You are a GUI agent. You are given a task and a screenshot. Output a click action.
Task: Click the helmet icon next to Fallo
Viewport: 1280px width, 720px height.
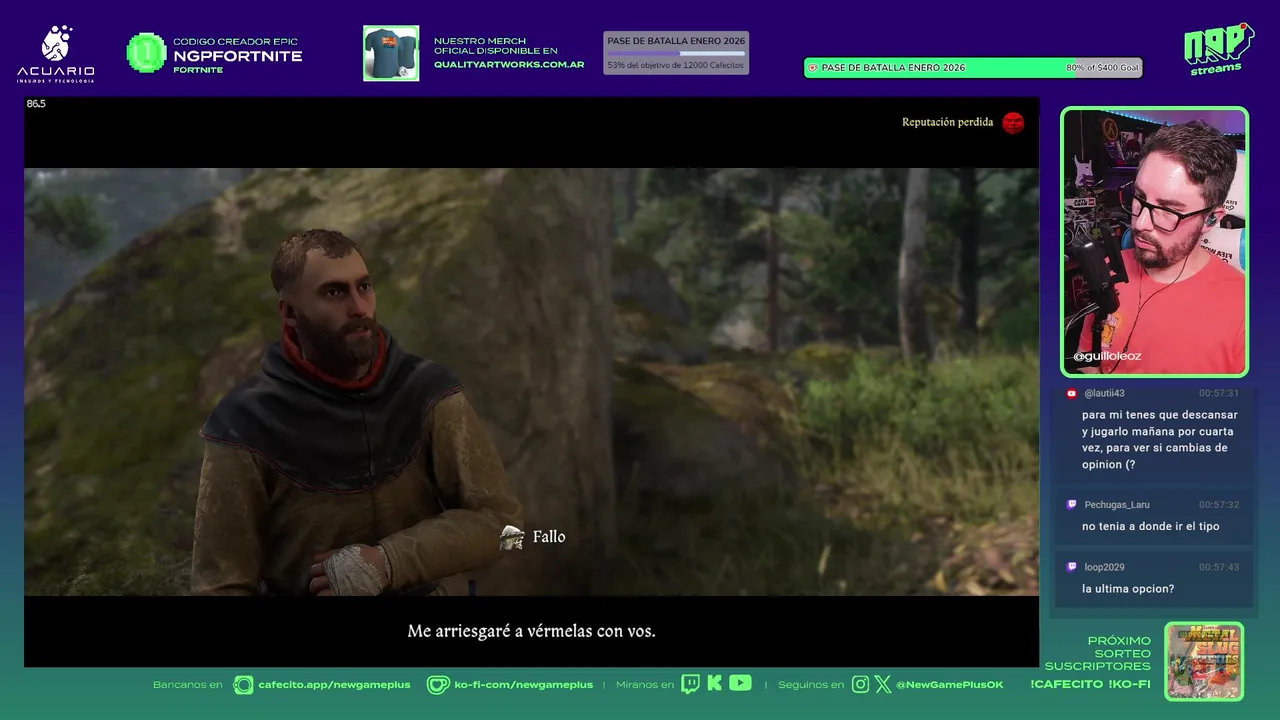coord(512,537)
